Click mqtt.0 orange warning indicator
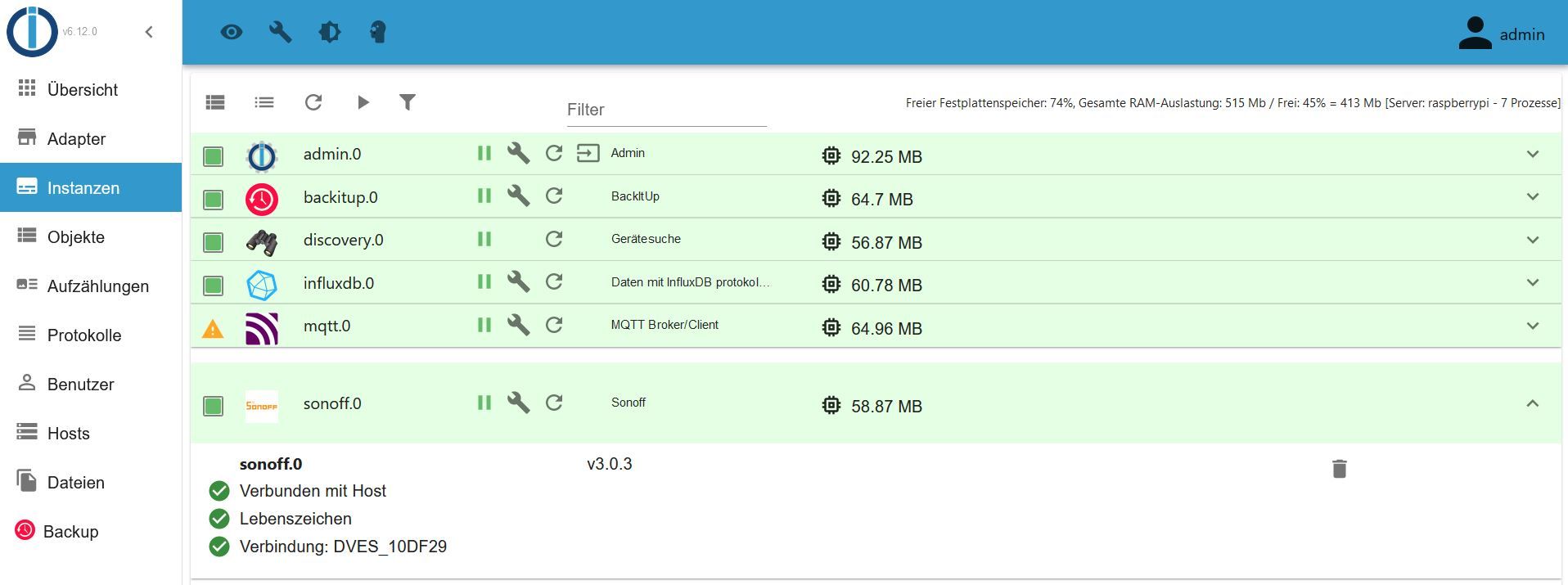Image resolution: width=1568 pixels, height=585 pixels. point(213,329)
